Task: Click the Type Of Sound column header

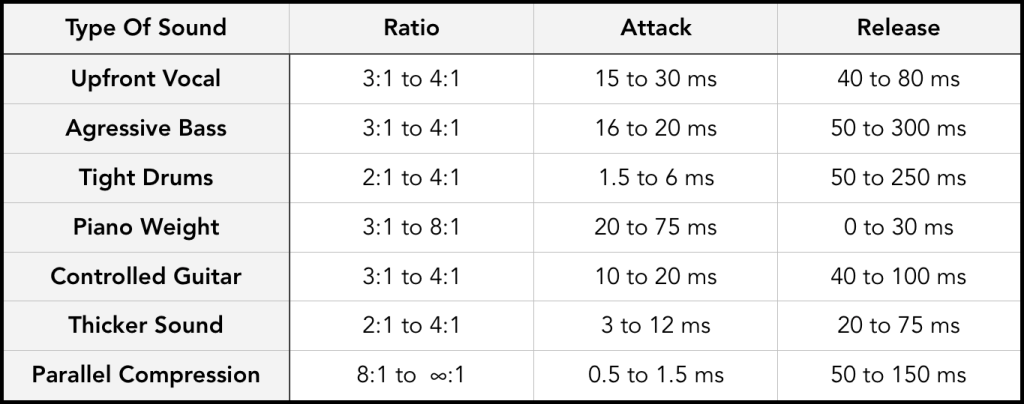Action: coord(146,28)
